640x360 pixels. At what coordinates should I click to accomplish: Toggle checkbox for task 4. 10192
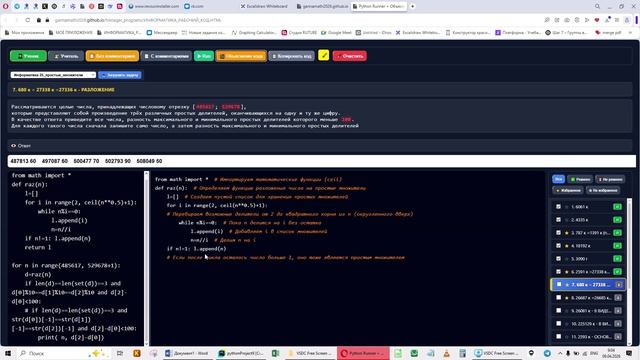(x=558, y=246)
